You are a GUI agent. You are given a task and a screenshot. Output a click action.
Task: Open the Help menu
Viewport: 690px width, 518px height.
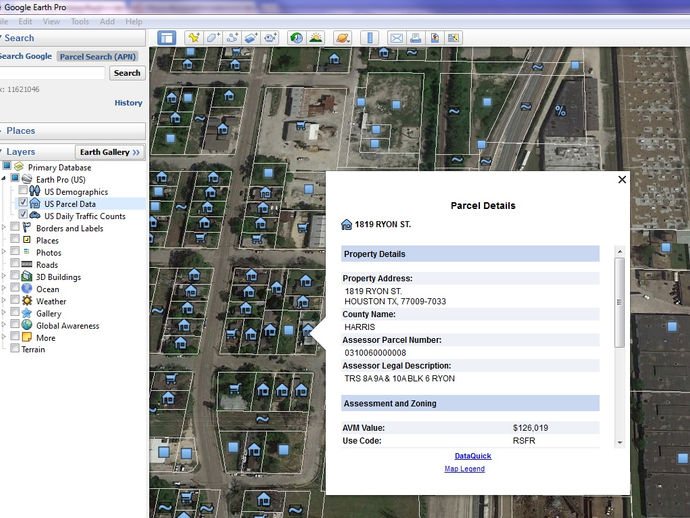pyautogui.click(x=134, y=22)
